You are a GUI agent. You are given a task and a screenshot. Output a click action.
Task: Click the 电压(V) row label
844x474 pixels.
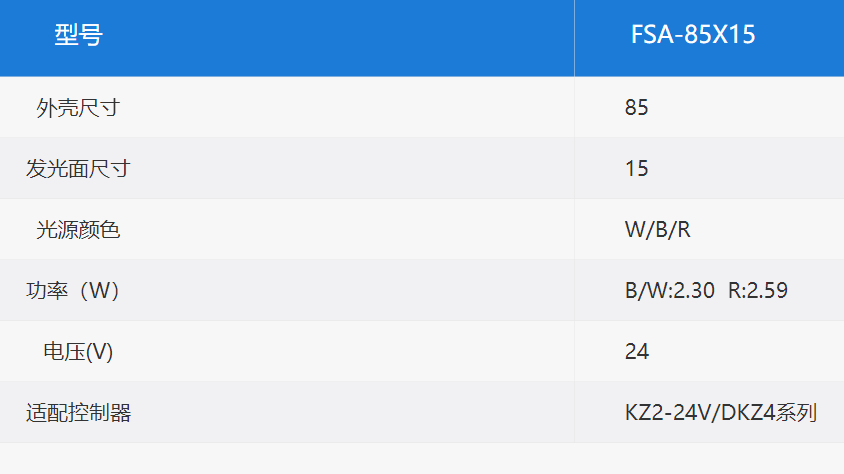click(78, 352)
